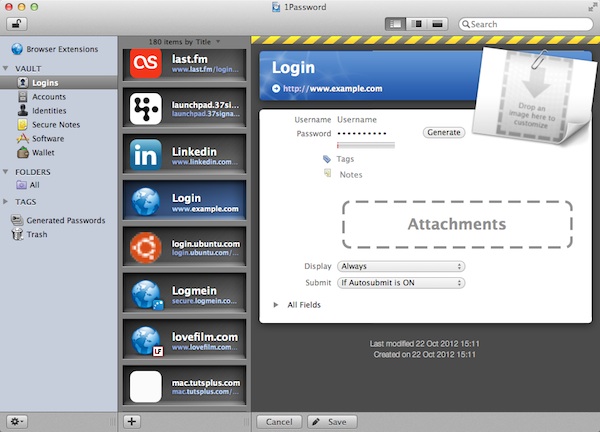This screenshot has height=432, width=600.
Task: Select the Logmein login entry
Action: [x=184, y=293]
